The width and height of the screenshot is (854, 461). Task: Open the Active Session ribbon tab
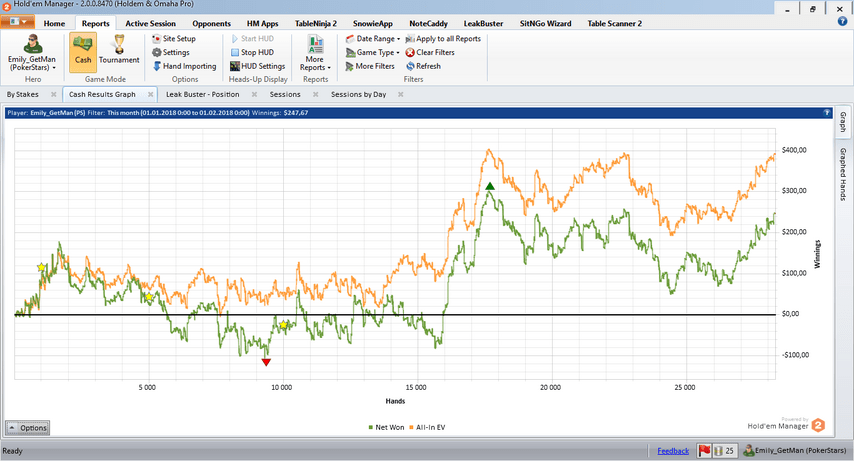coord(150,23)
